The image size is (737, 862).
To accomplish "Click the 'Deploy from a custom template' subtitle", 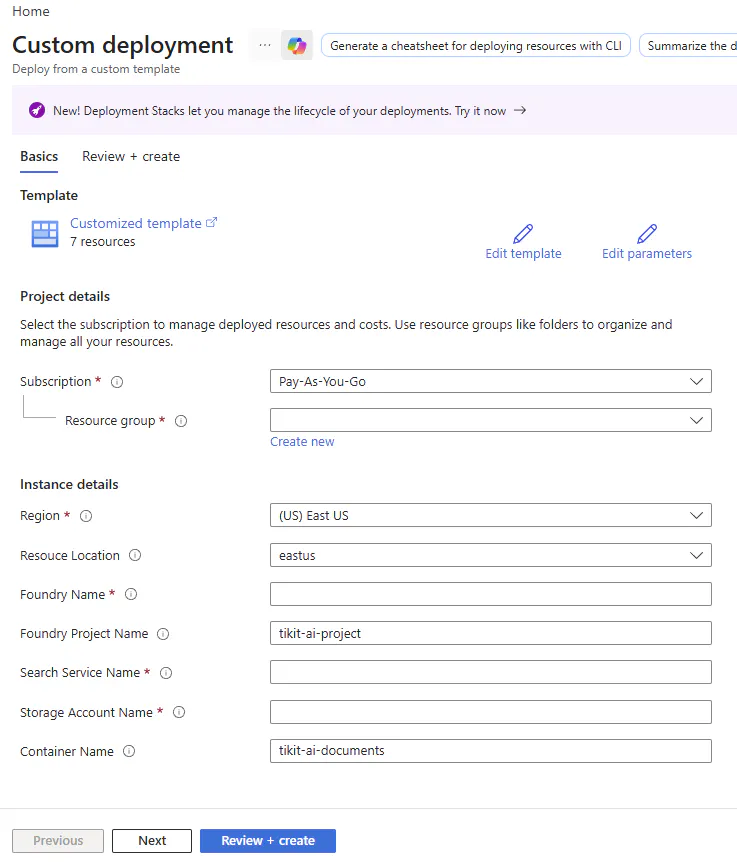I will click(x=96, y=69).
